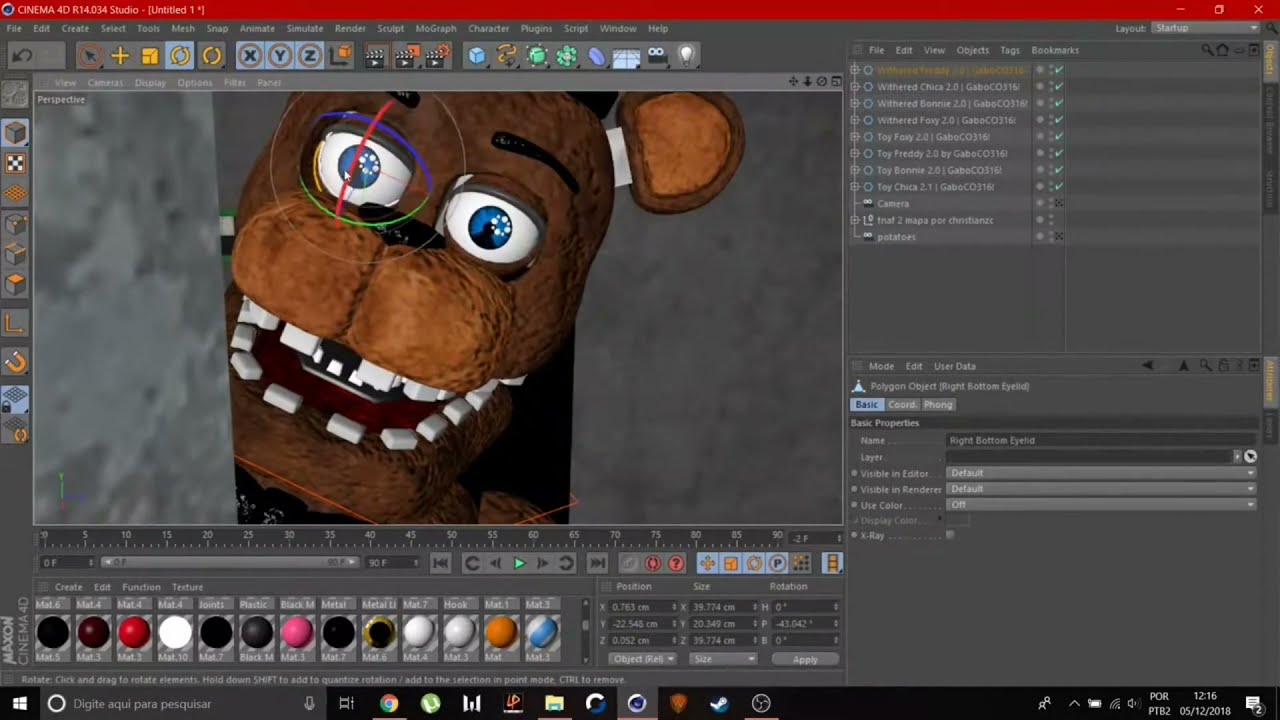Click Render View clapperboard icon
1280x720 pixels.
point(375,56)
